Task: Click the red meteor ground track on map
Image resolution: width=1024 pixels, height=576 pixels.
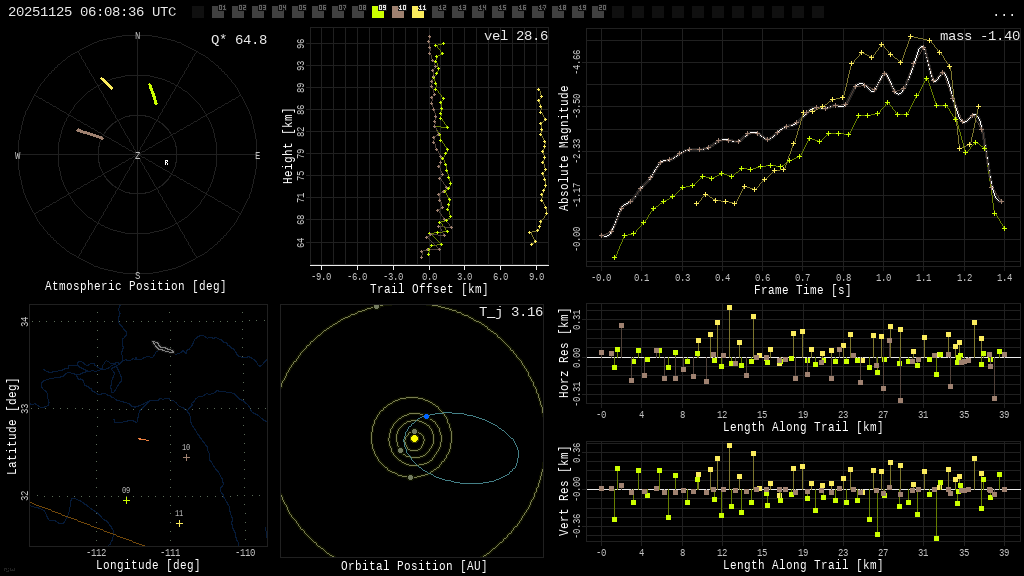Action: point(143,439)
